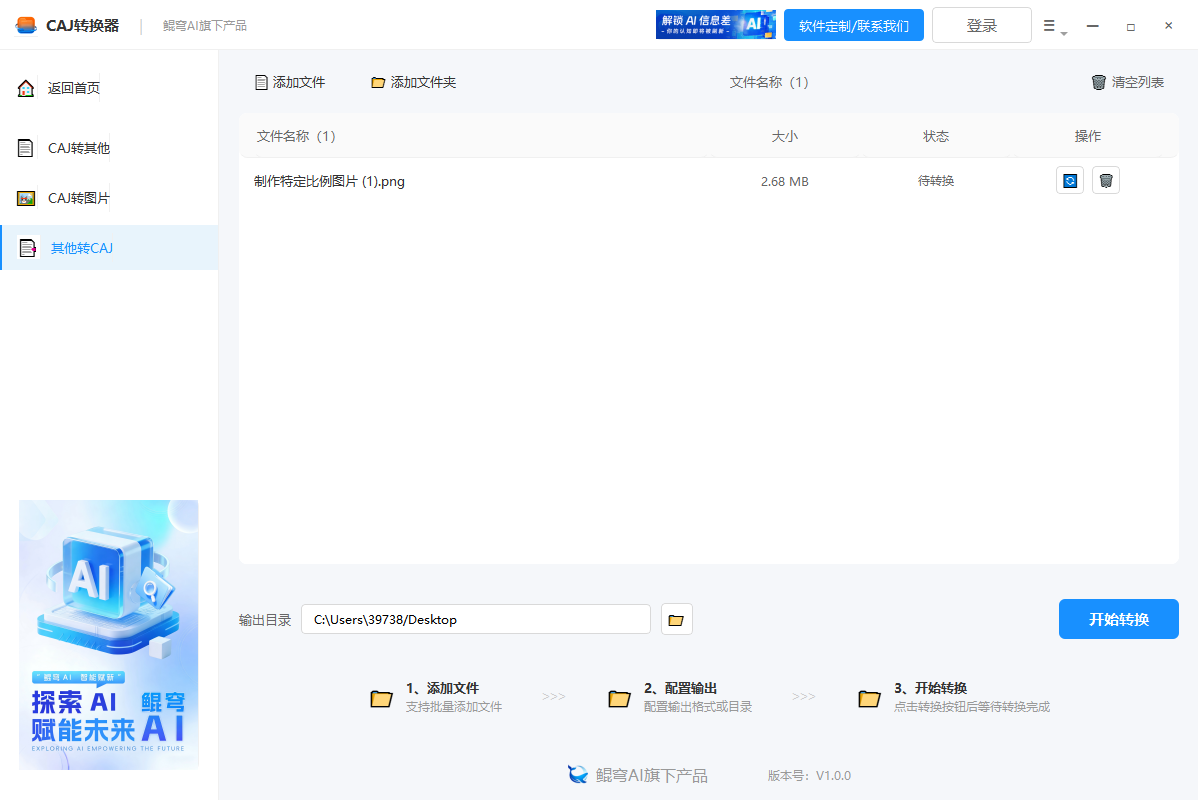1198x800 pixels.
Task: Click the 清空列表 trash icon
Action: [1097, 82]
